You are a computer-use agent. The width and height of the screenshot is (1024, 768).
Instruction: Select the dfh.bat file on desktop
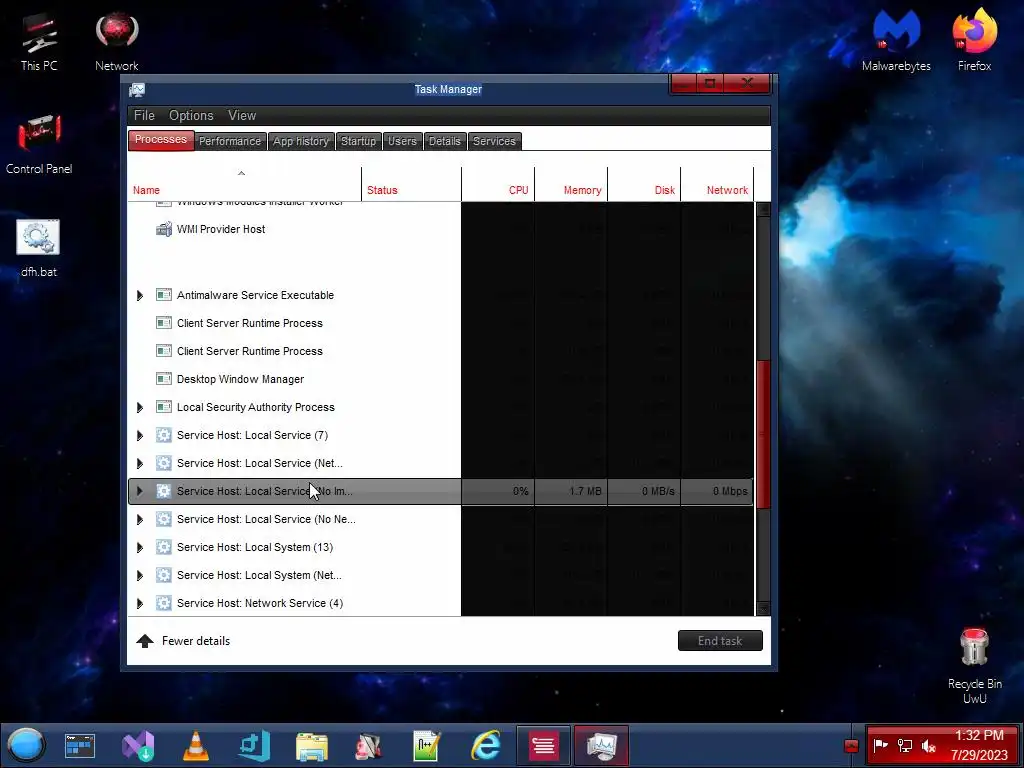(39, 248)
